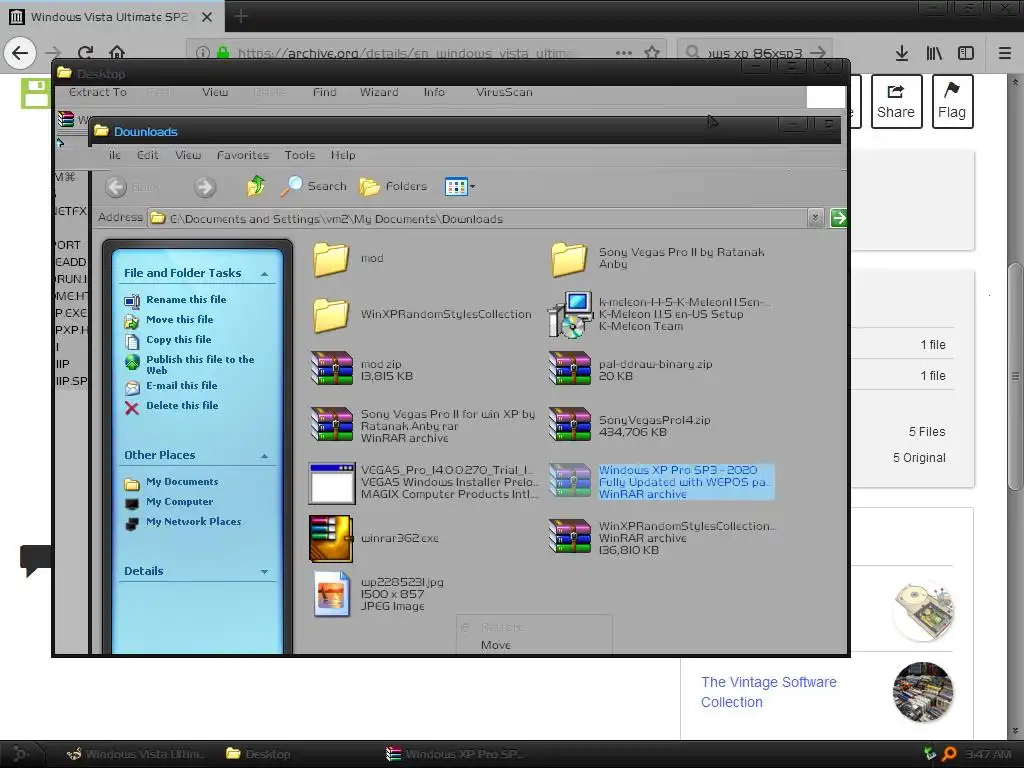Select the winrar362.exe file
The image size is (1024, 768).
[331, 539]
